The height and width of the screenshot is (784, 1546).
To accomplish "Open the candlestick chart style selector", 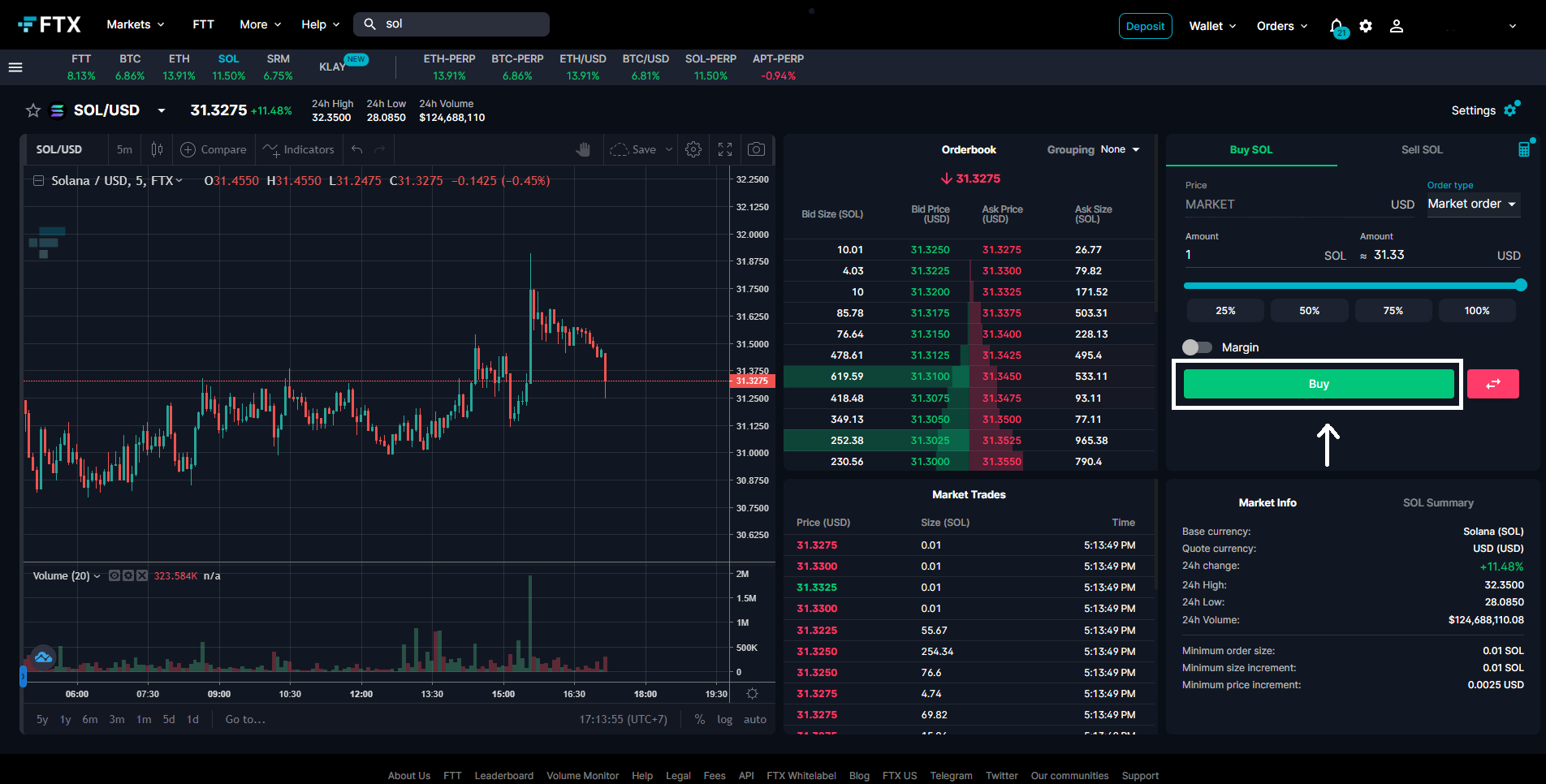I will (x=157, y=149).
